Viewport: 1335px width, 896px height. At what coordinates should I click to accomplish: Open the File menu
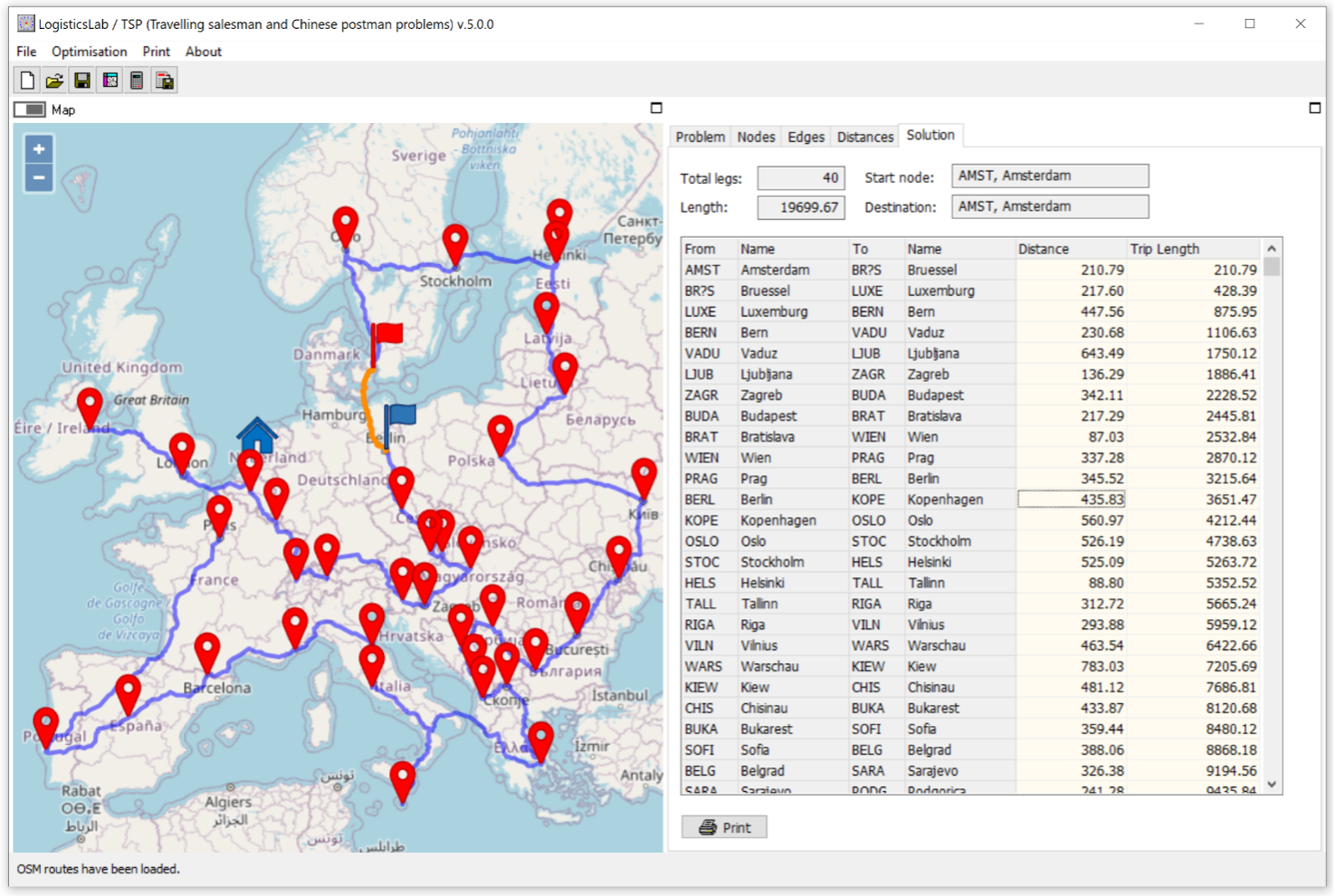(x=26, y=52)
